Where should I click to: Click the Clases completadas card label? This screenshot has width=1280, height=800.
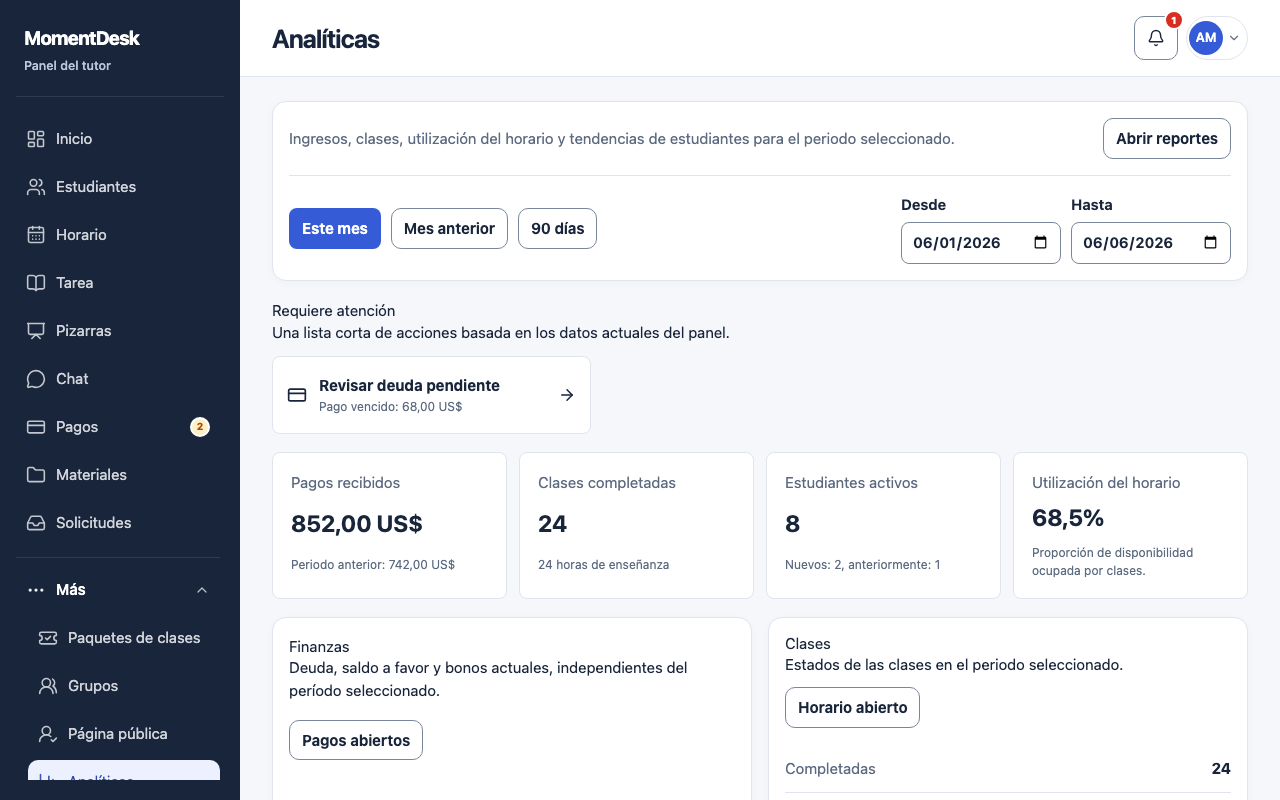coord(607,483)
